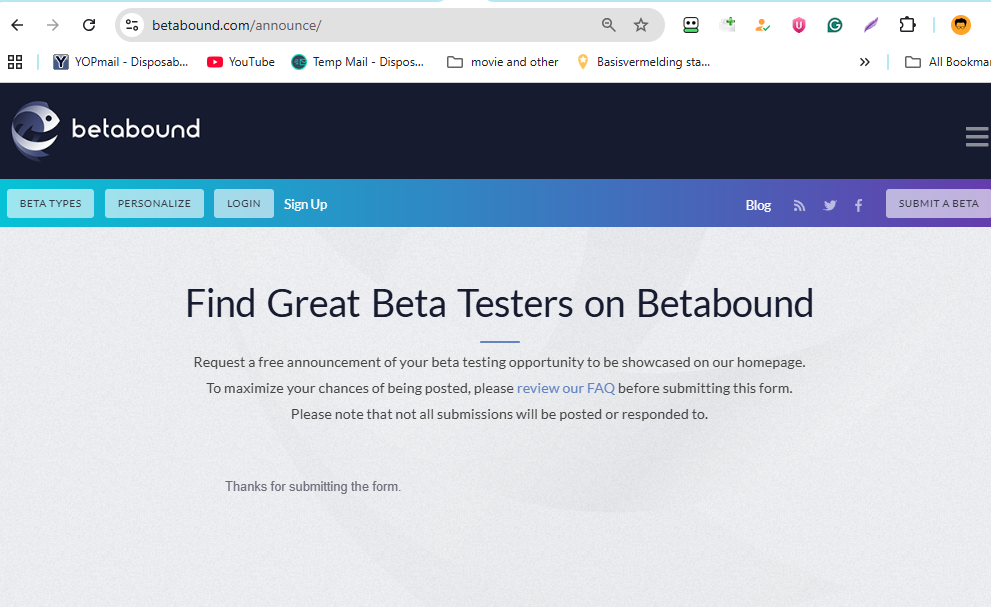Screen dimensions: 991x607
Task: Click the Betabound fish logo
Action: coord(36,130)
